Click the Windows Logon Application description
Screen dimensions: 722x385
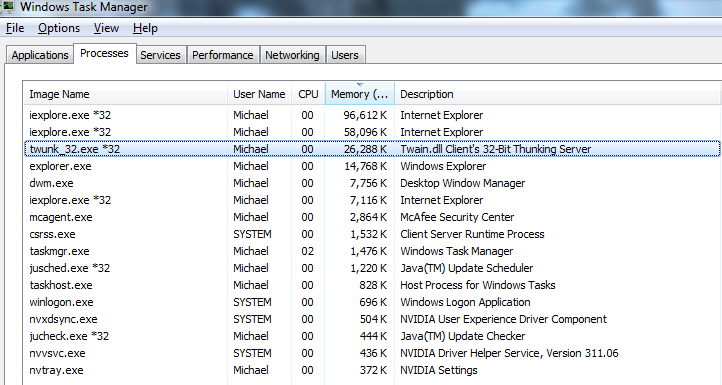(465, 302)
